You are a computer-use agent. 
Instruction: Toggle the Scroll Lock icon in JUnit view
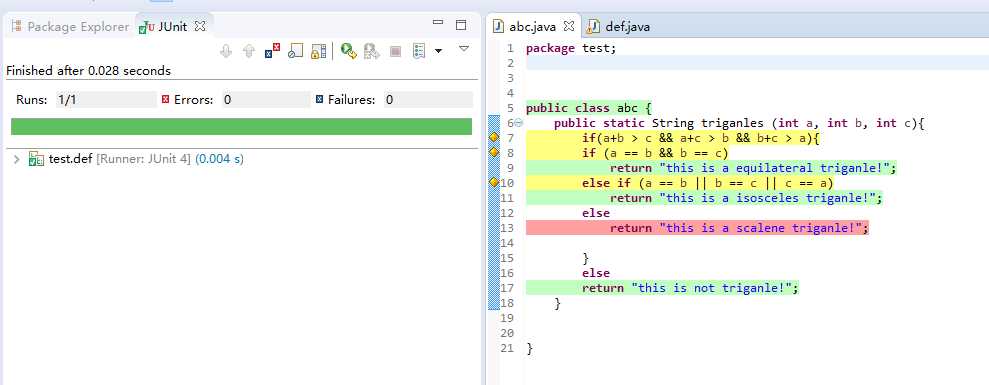click(x=319, y=51)
